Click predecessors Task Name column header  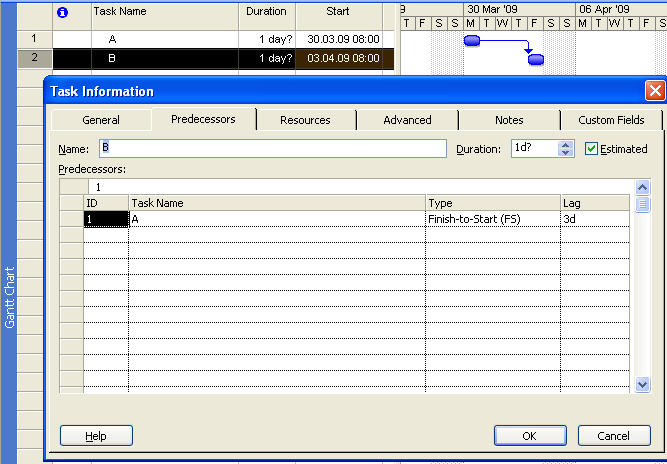pyautogui.click(x=277, y=203)
